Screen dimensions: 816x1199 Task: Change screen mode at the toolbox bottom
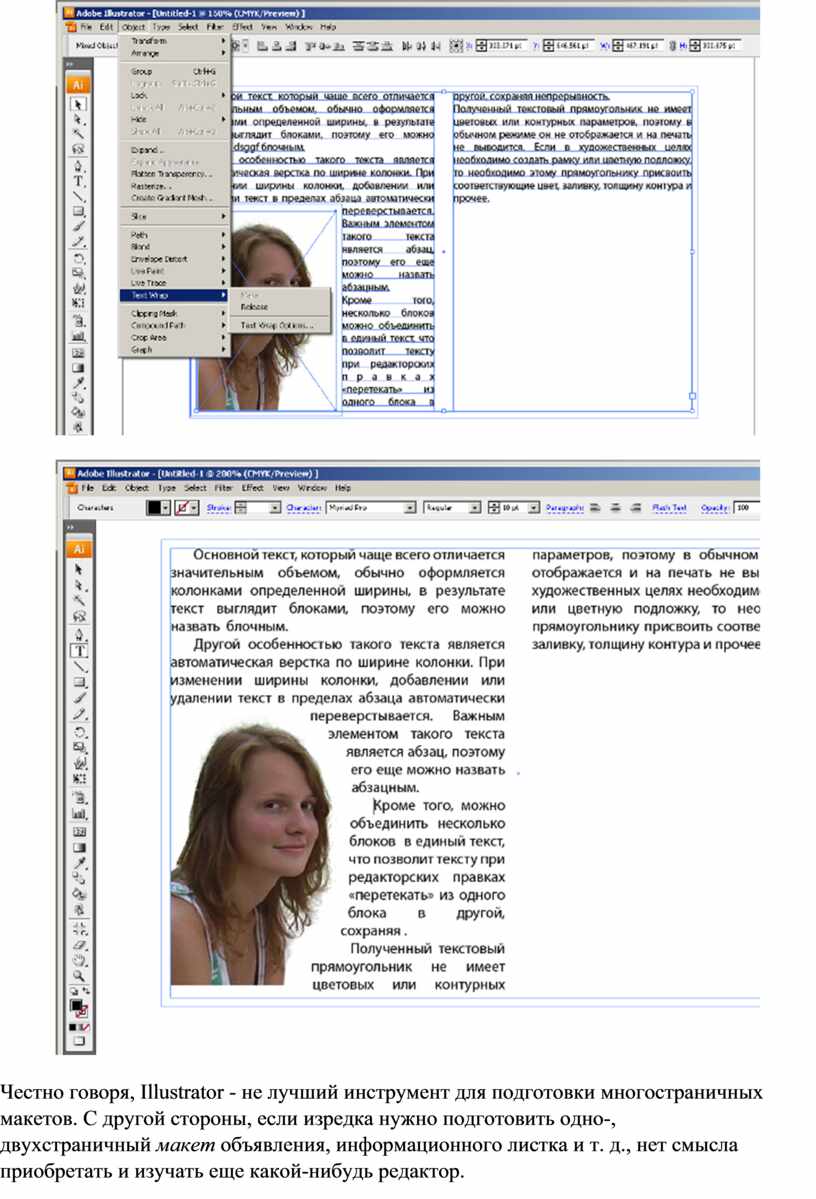[79, 1041]
